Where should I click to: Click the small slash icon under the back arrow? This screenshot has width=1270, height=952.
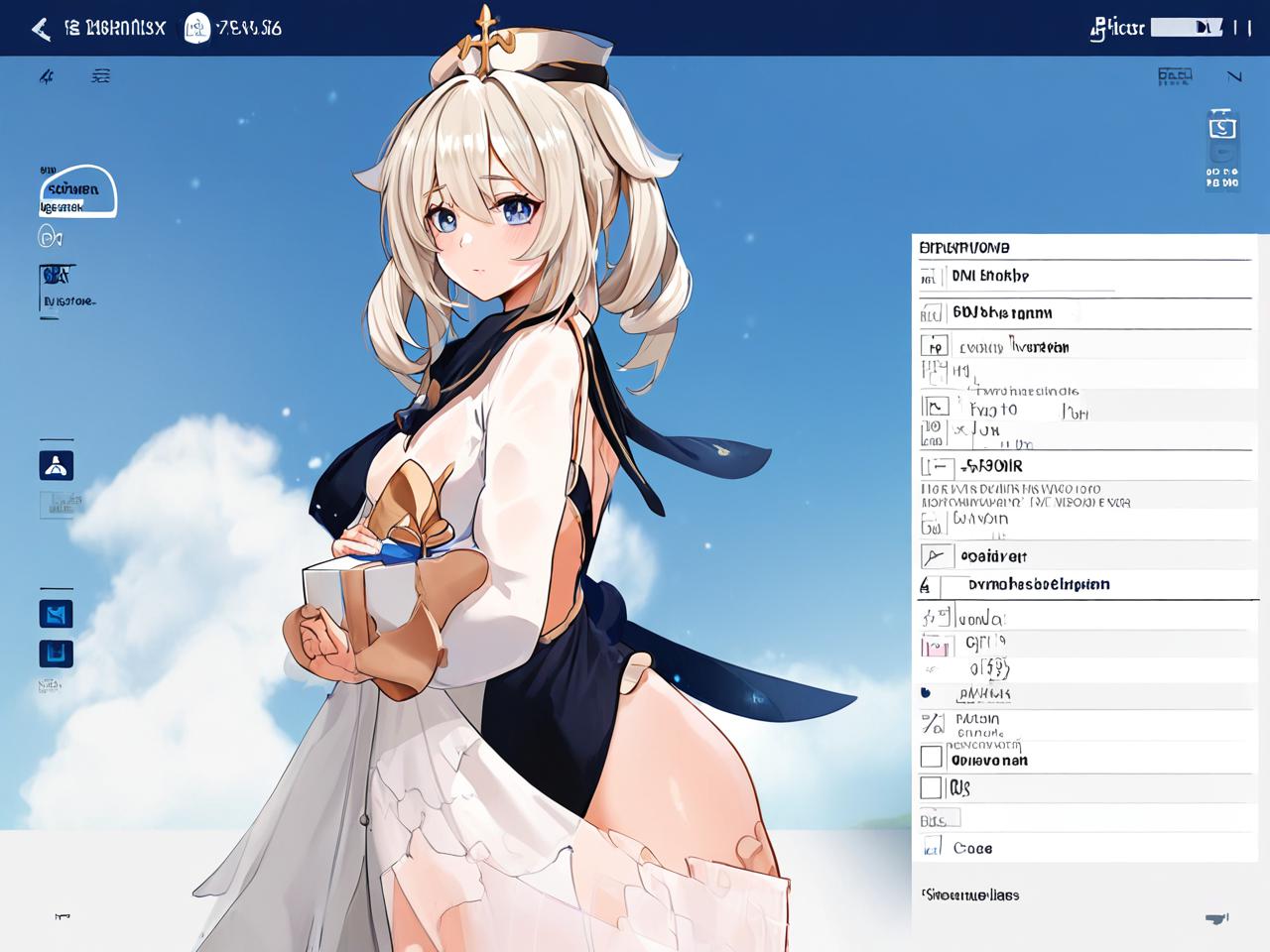(46, 76)
